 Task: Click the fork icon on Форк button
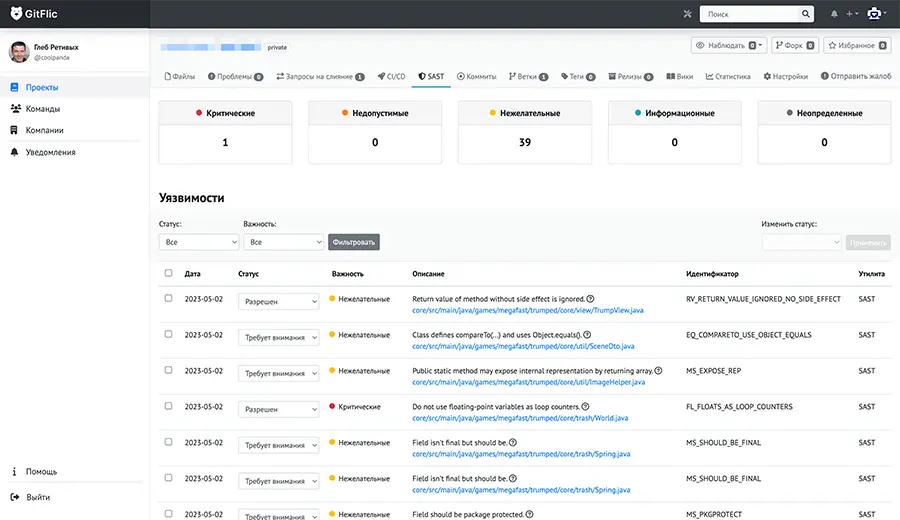(779, 45)
